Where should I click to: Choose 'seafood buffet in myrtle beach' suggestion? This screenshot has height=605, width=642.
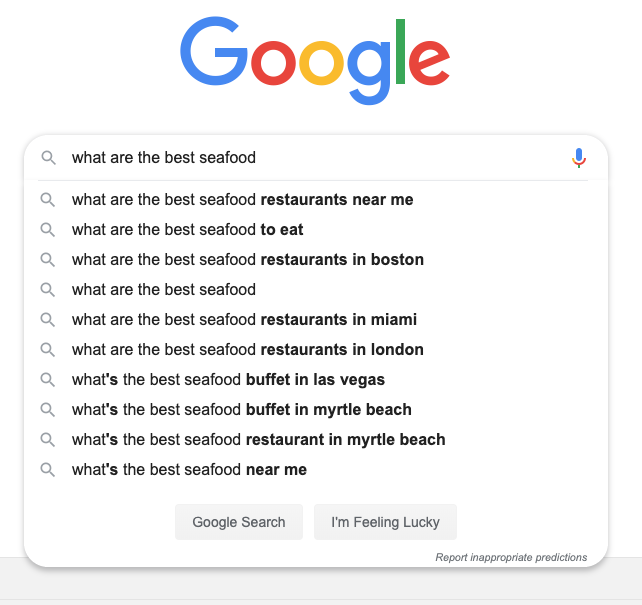315,409
